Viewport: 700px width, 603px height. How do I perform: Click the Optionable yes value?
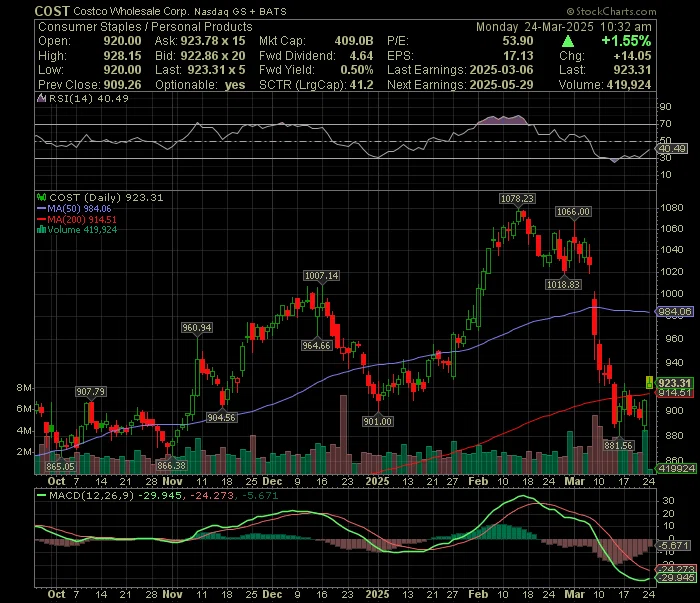point(235,85)
